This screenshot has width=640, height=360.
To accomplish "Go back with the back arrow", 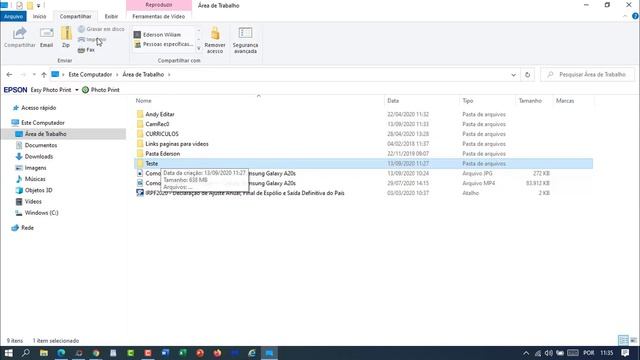I will [9, 75].
